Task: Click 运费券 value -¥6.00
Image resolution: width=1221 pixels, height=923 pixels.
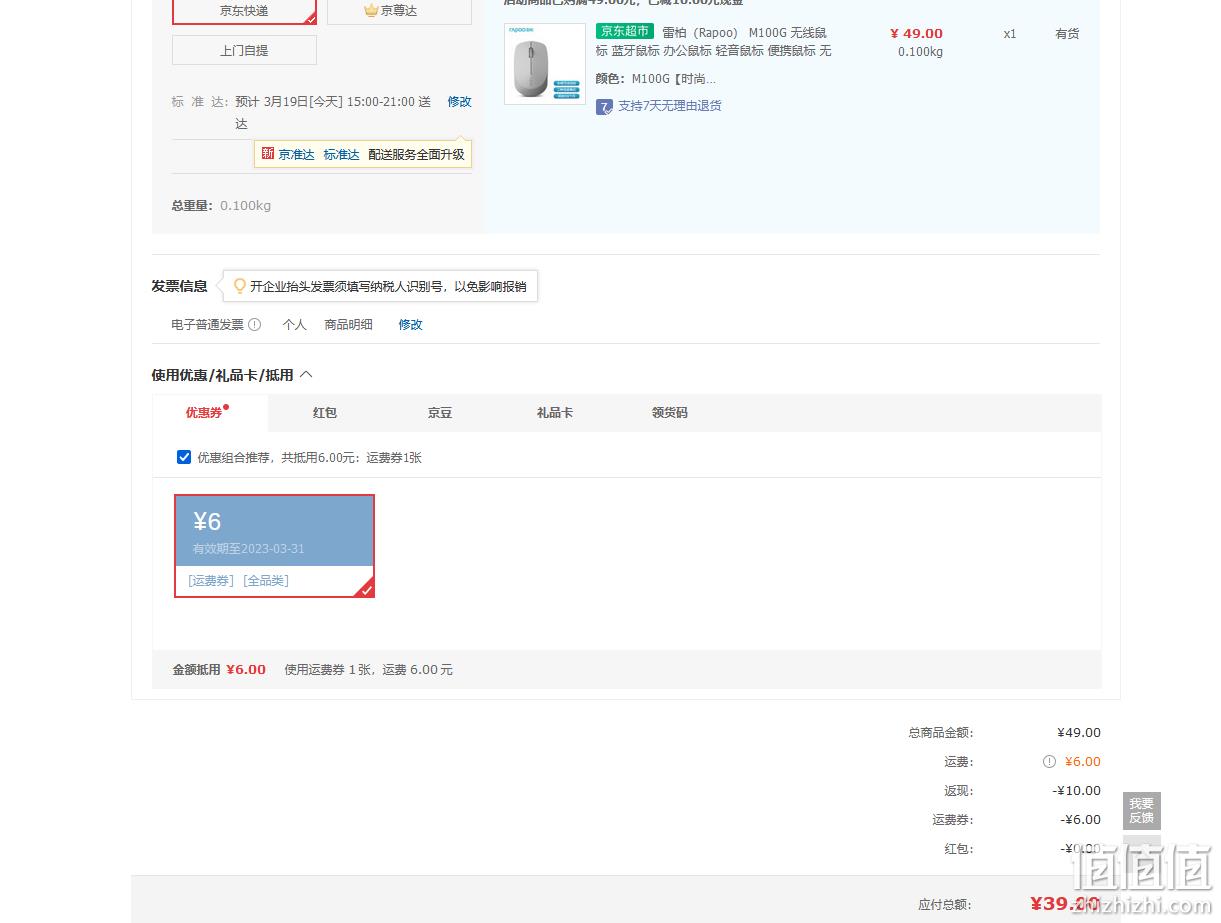Action: coord(1081,820)
